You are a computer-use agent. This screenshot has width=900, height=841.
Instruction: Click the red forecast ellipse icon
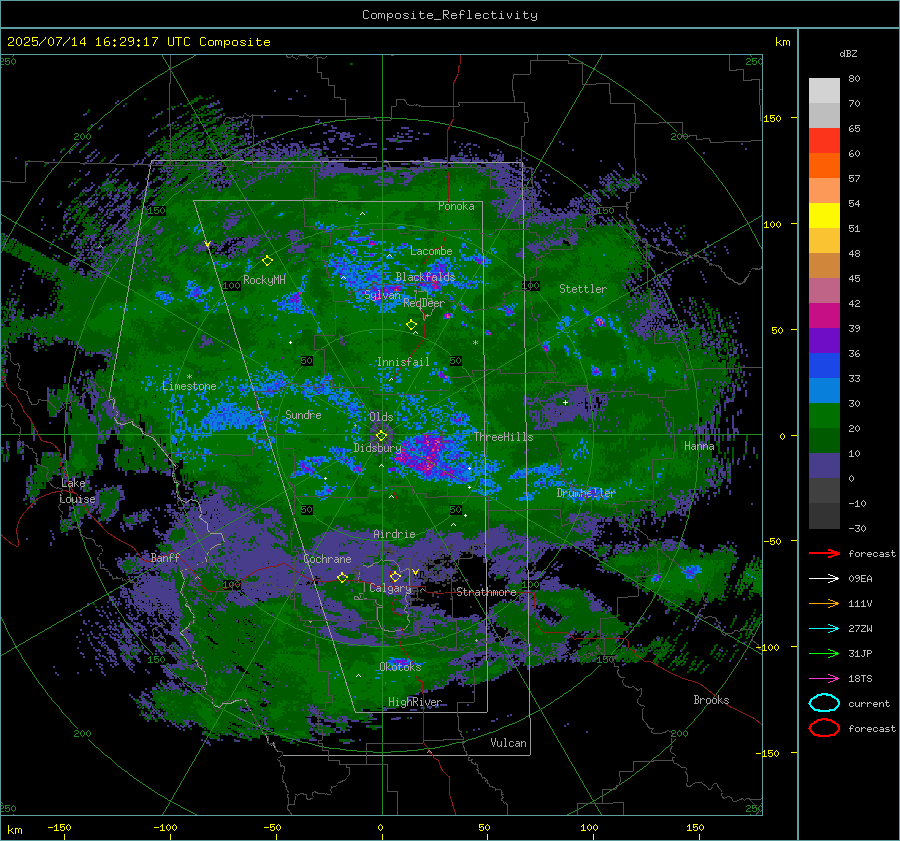tap(824, 728)
